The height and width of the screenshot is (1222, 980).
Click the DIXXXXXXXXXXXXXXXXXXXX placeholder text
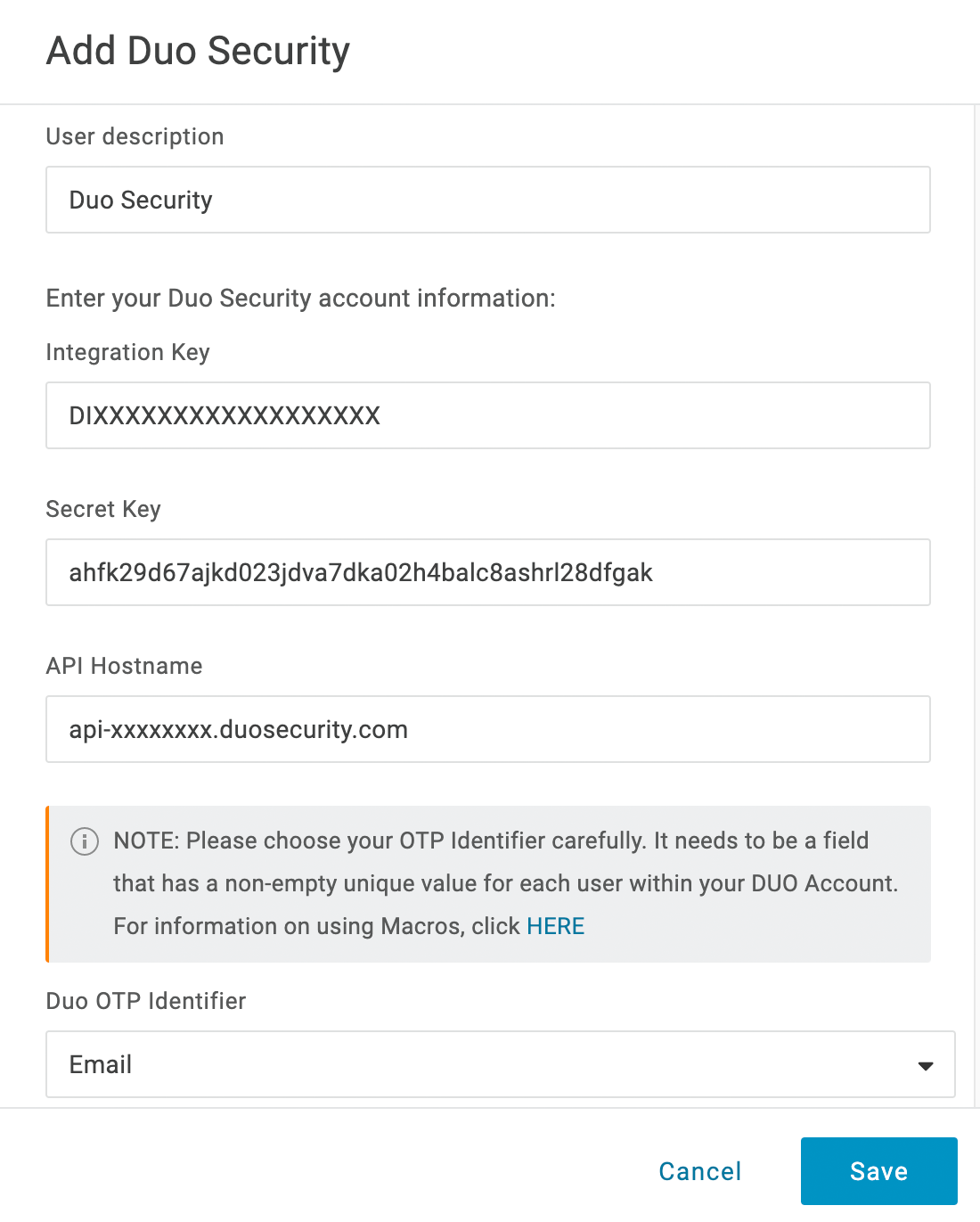coord(224,415)
